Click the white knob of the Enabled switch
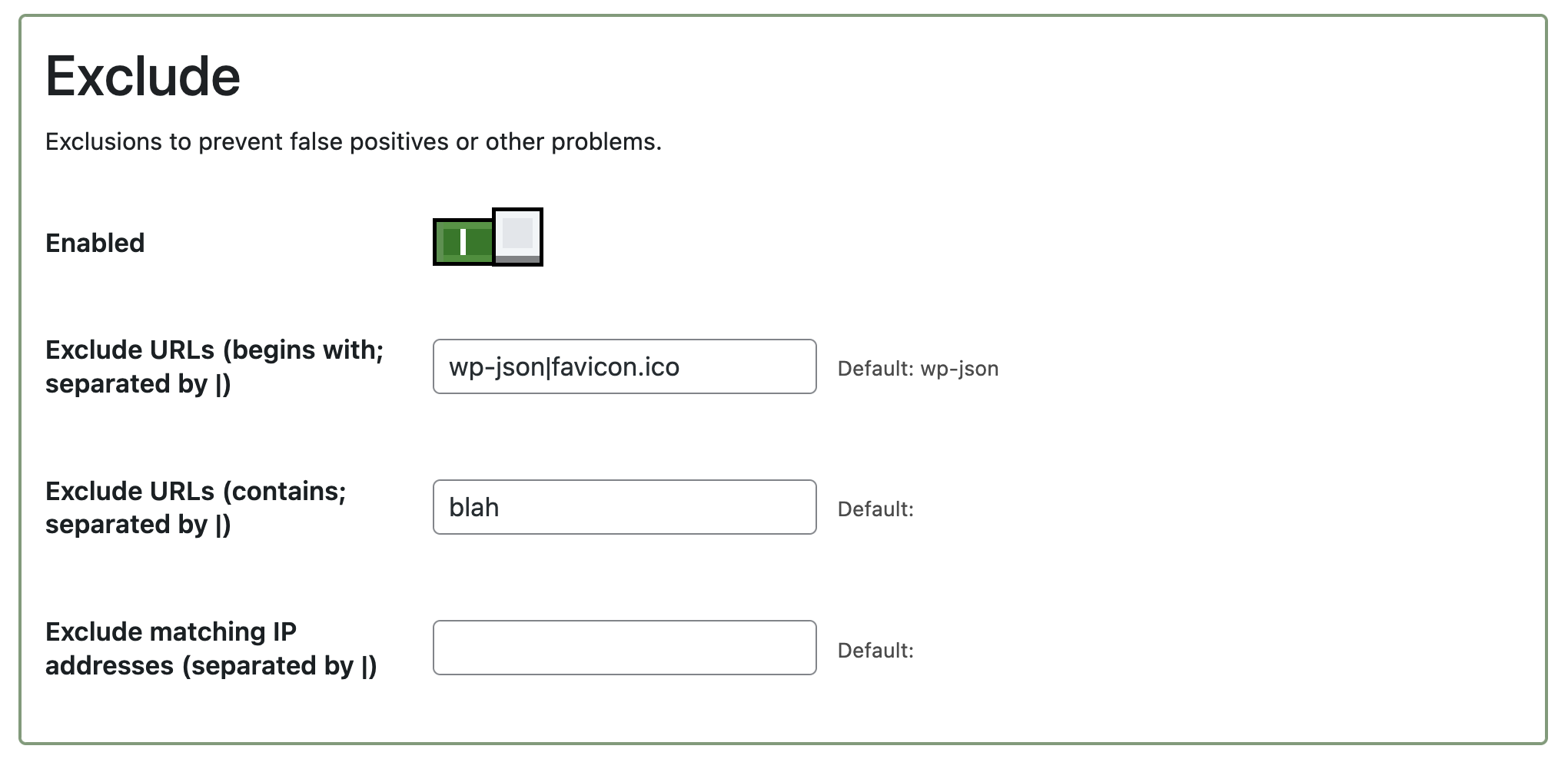Image resolution: width=1568 pixels, height=759 pixels. (x=518, y=234)
